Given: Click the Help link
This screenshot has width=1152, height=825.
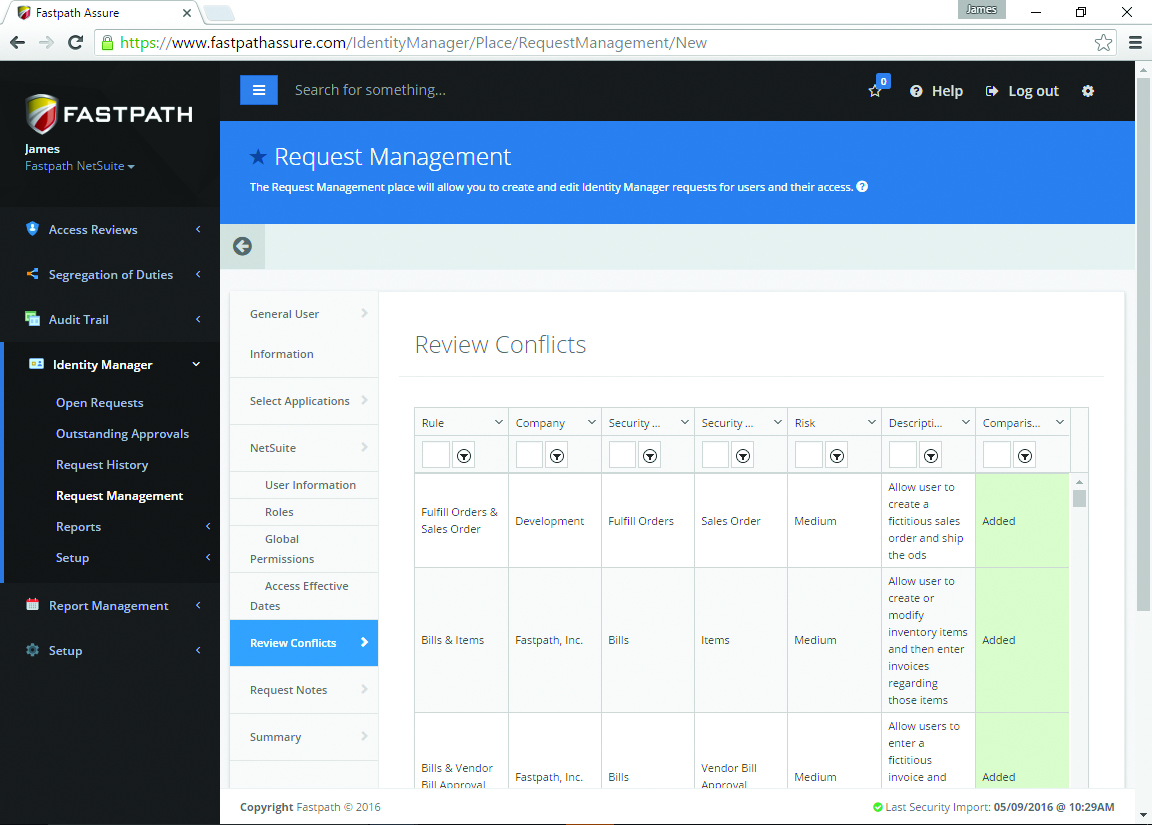Looking at the screenshot, I should [x=937, y=91].
